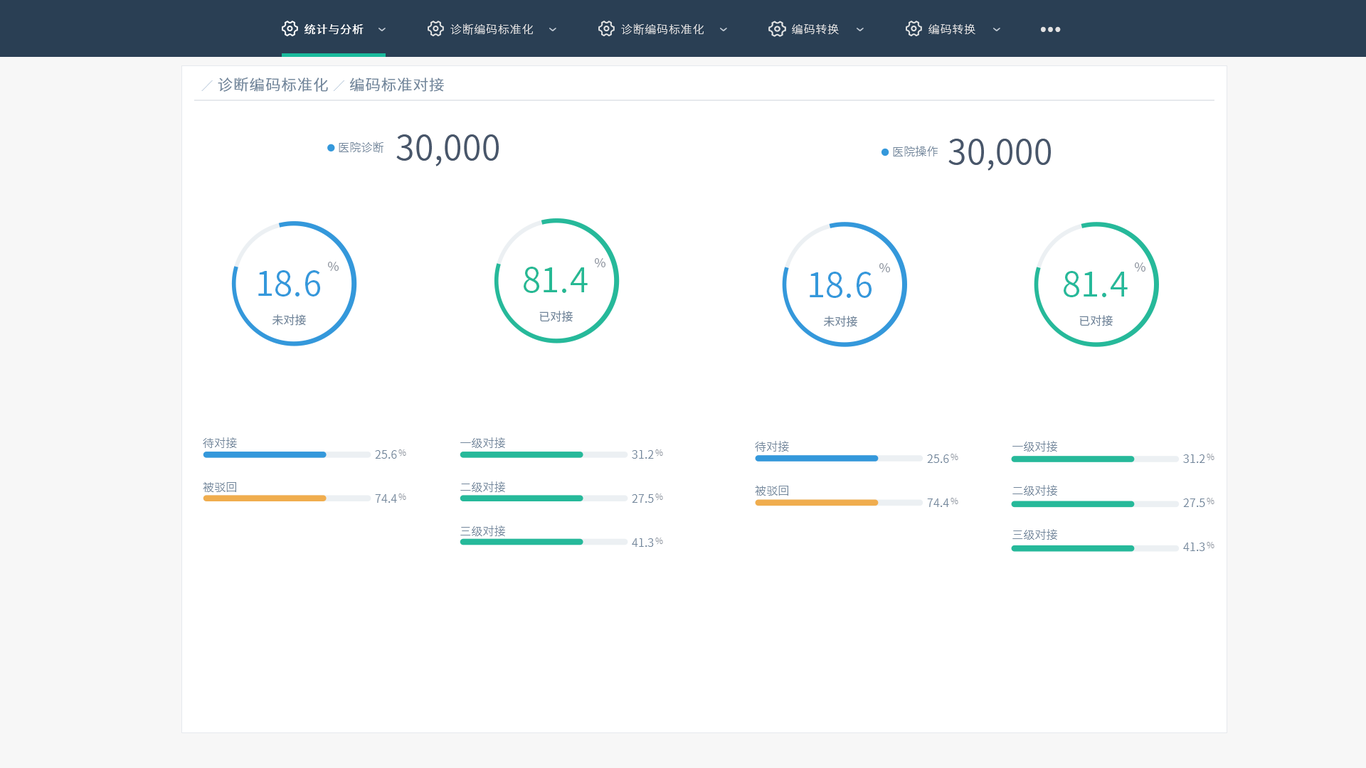The width and height of the screenshot is (1366, 768).
Task: Click the 41.3% value in the 医院诊断 section
Action: (x=647, y=542)
